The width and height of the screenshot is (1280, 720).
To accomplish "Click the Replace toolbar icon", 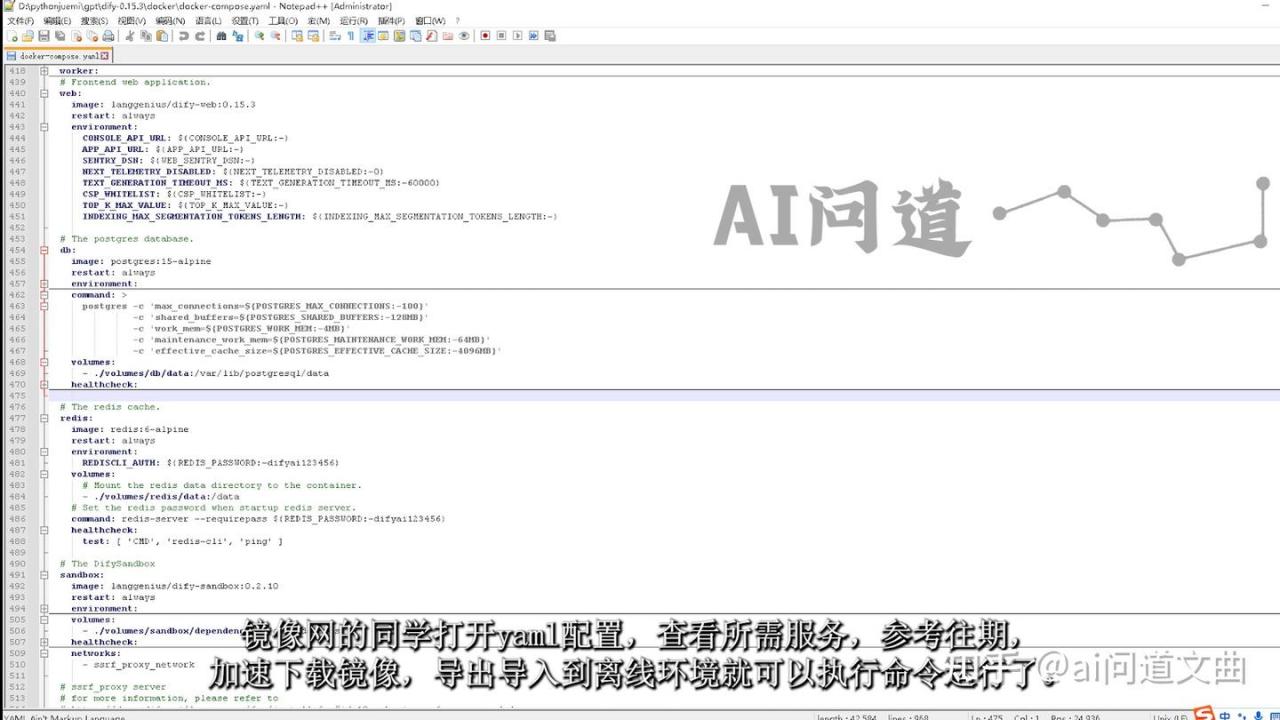I will [x=237, y=36].
